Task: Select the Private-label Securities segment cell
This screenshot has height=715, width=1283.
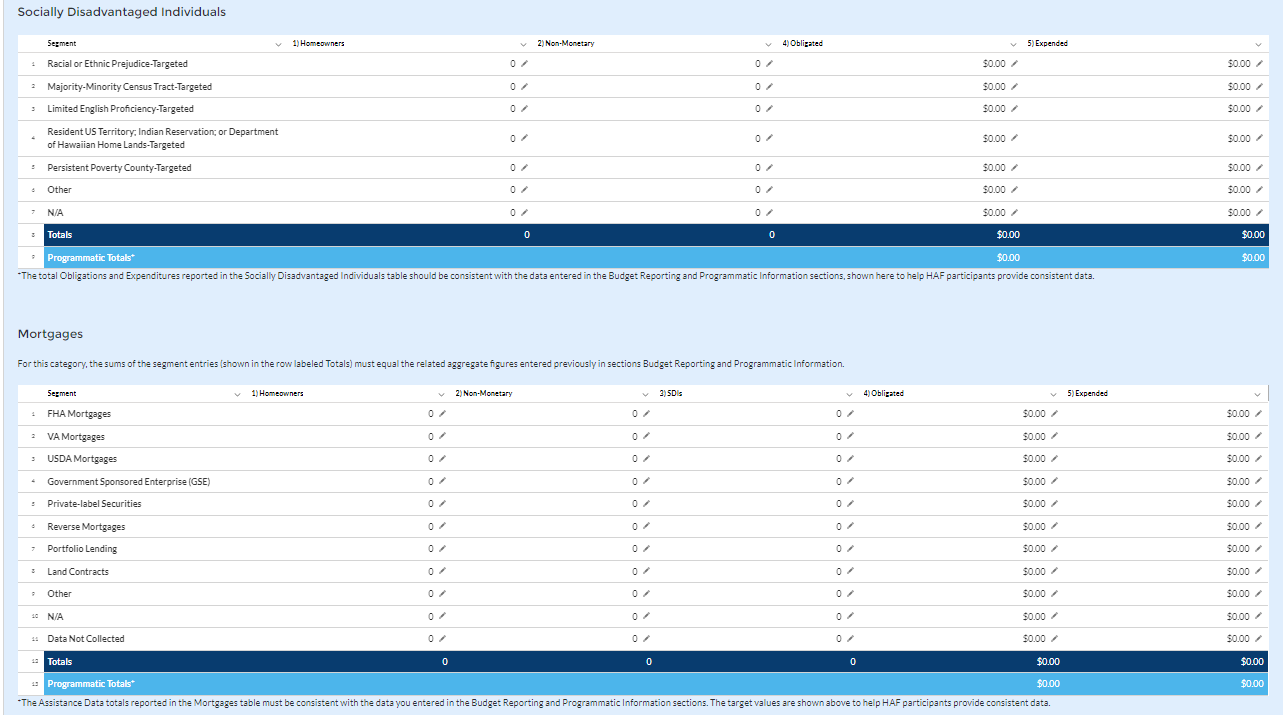Action: click(x=94, y=504)
